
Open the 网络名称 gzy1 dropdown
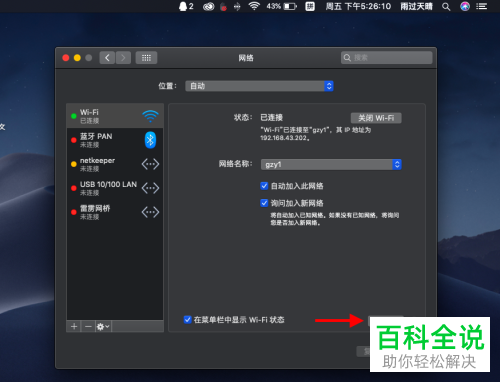pyautogui.click(x=331, y=164)
